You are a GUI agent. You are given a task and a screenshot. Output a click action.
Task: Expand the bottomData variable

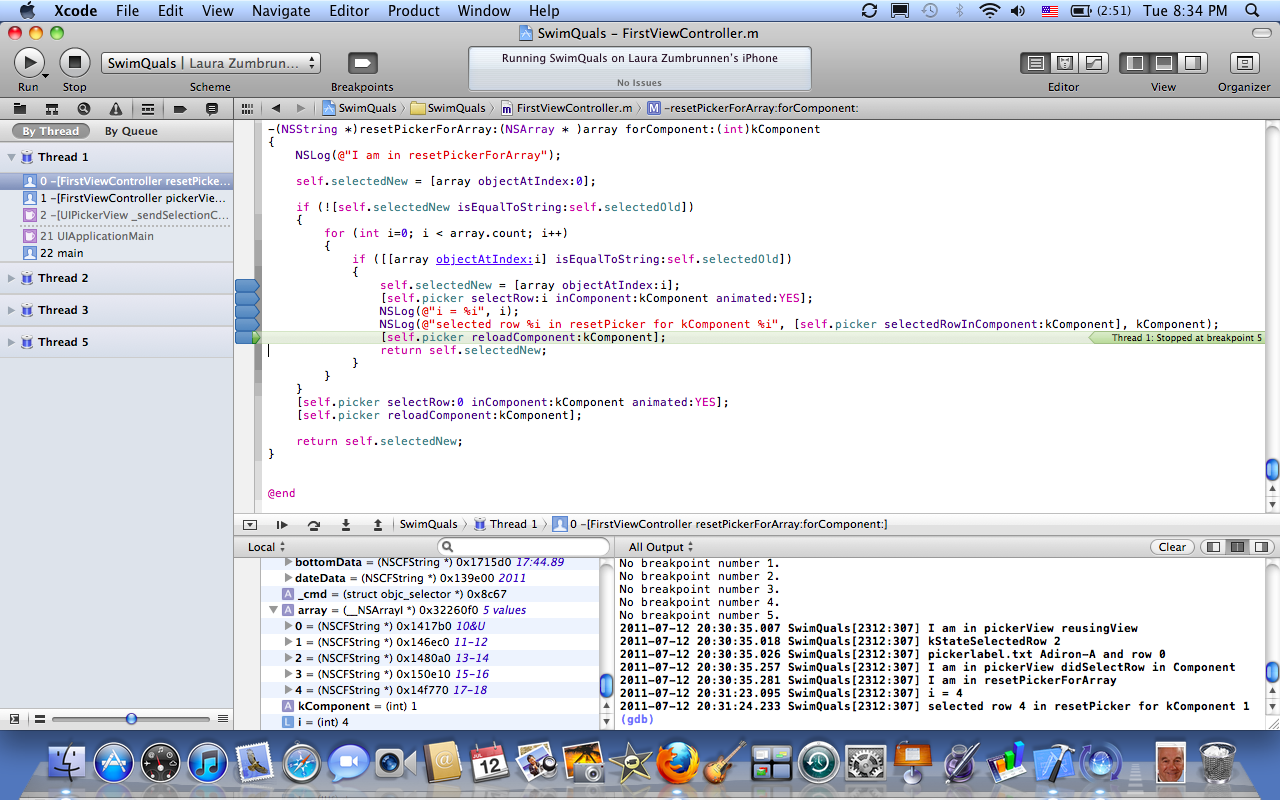pos(288,562)
